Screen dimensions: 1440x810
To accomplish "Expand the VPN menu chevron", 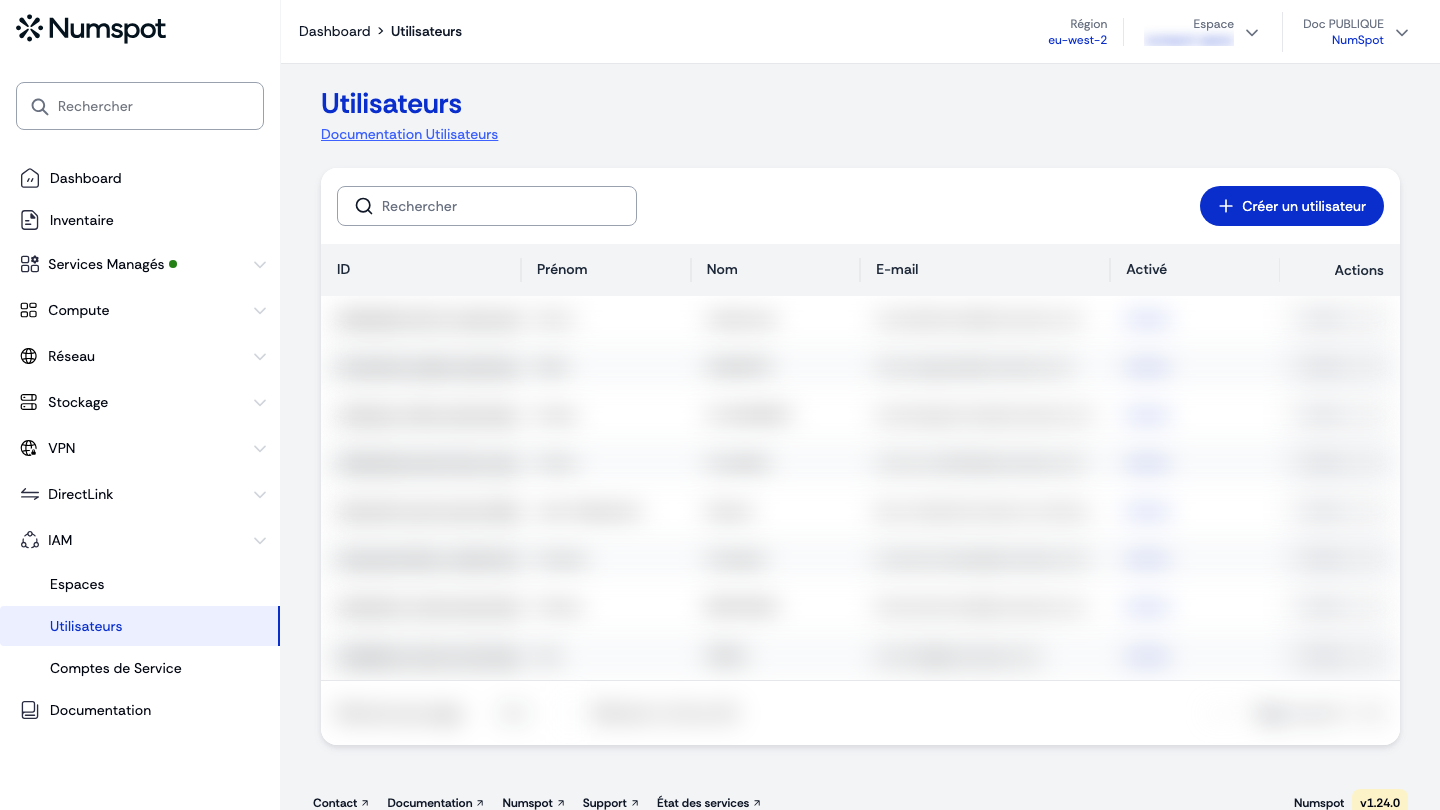I will click(x=260, y=449).
